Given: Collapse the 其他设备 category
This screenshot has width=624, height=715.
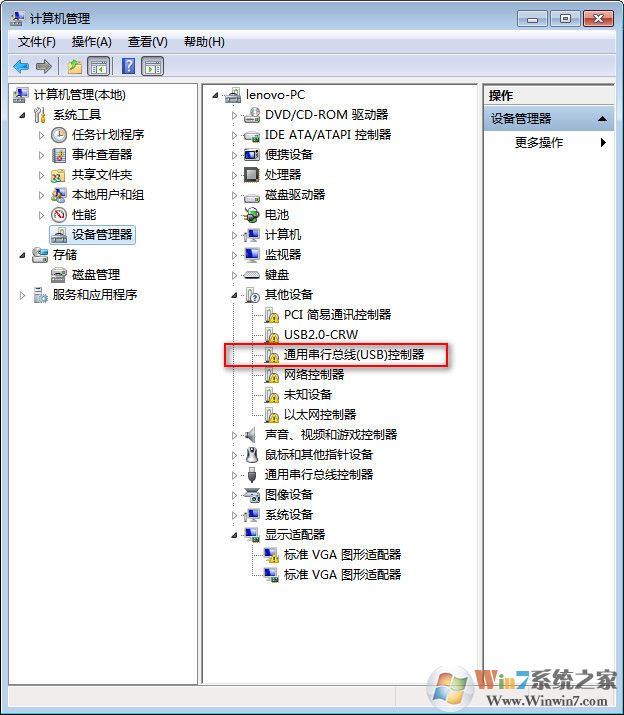Looking at the screenshot, I should pos(234,295).
